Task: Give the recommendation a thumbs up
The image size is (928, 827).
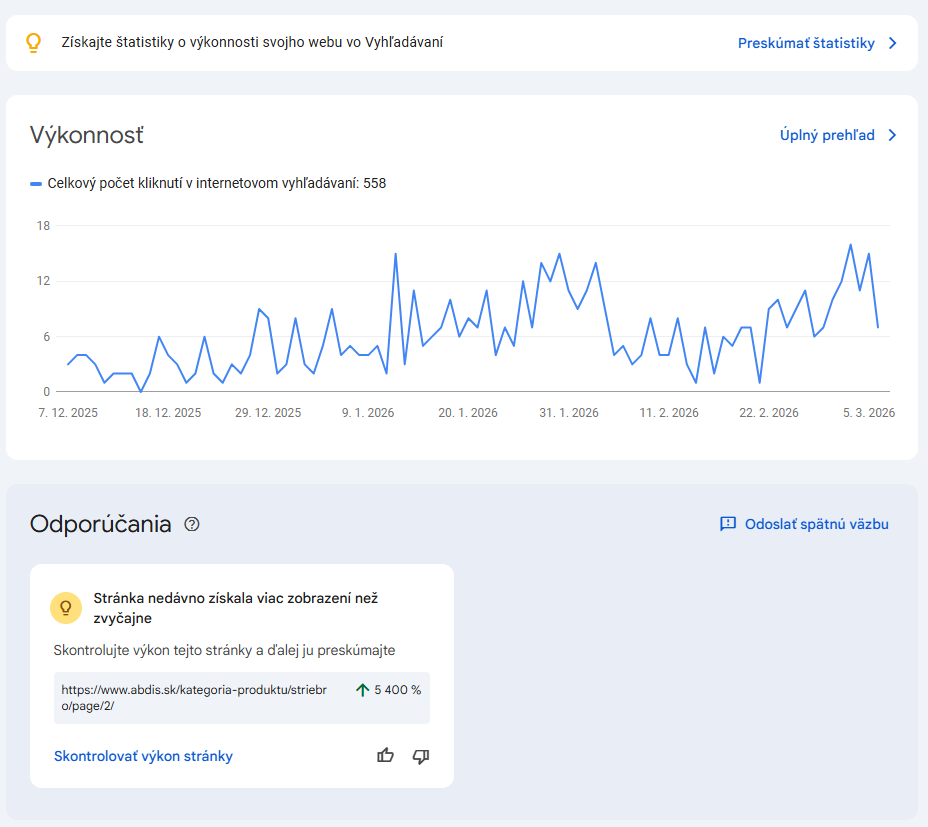Action: pos(385,756)
